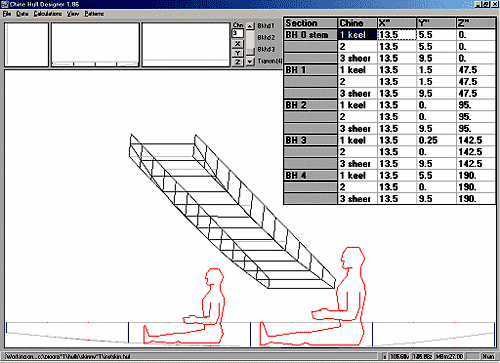
Task: Click the bulkhead scrollbar thumb
Action: point(250,52)
